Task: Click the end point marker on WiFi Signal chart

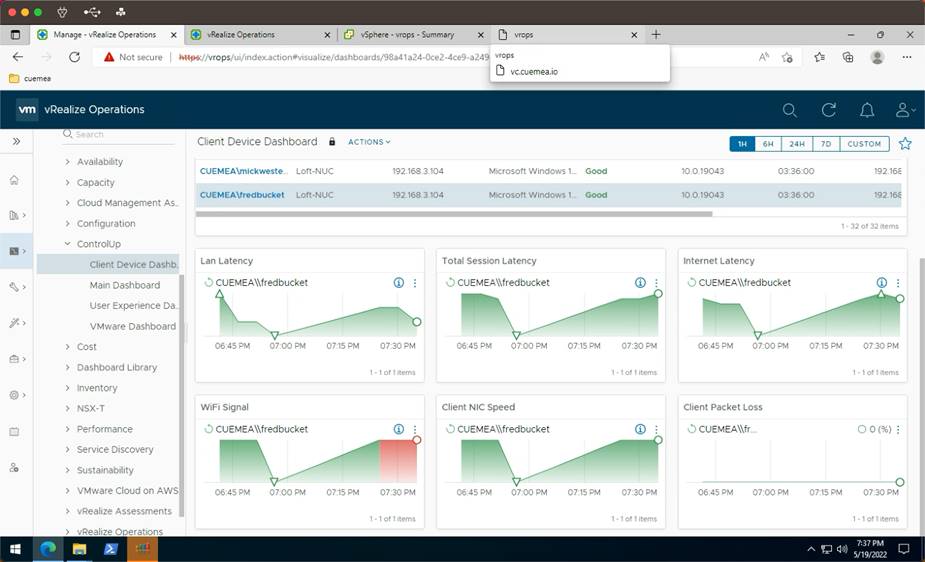Action: (x=416, y=440)
